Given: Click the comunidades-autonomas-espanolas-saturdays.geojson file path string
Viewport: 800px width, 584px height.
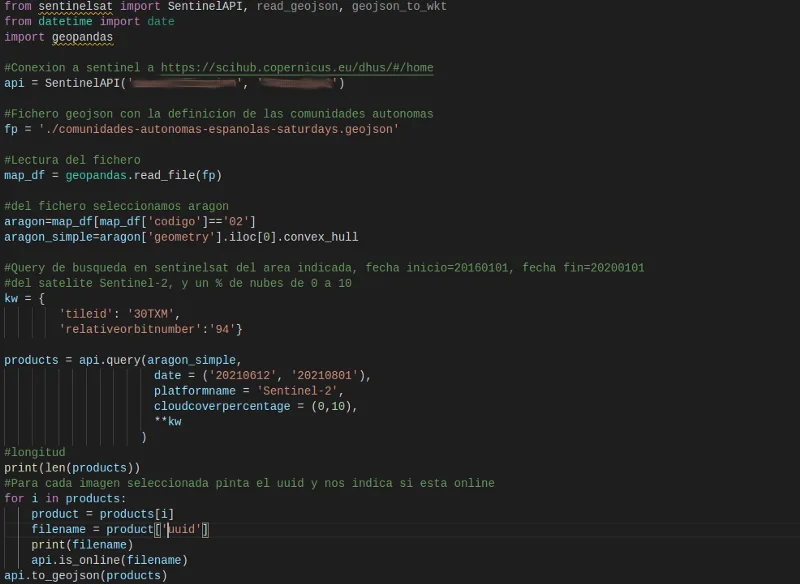Looking at the screenshot, I should 218,130.
